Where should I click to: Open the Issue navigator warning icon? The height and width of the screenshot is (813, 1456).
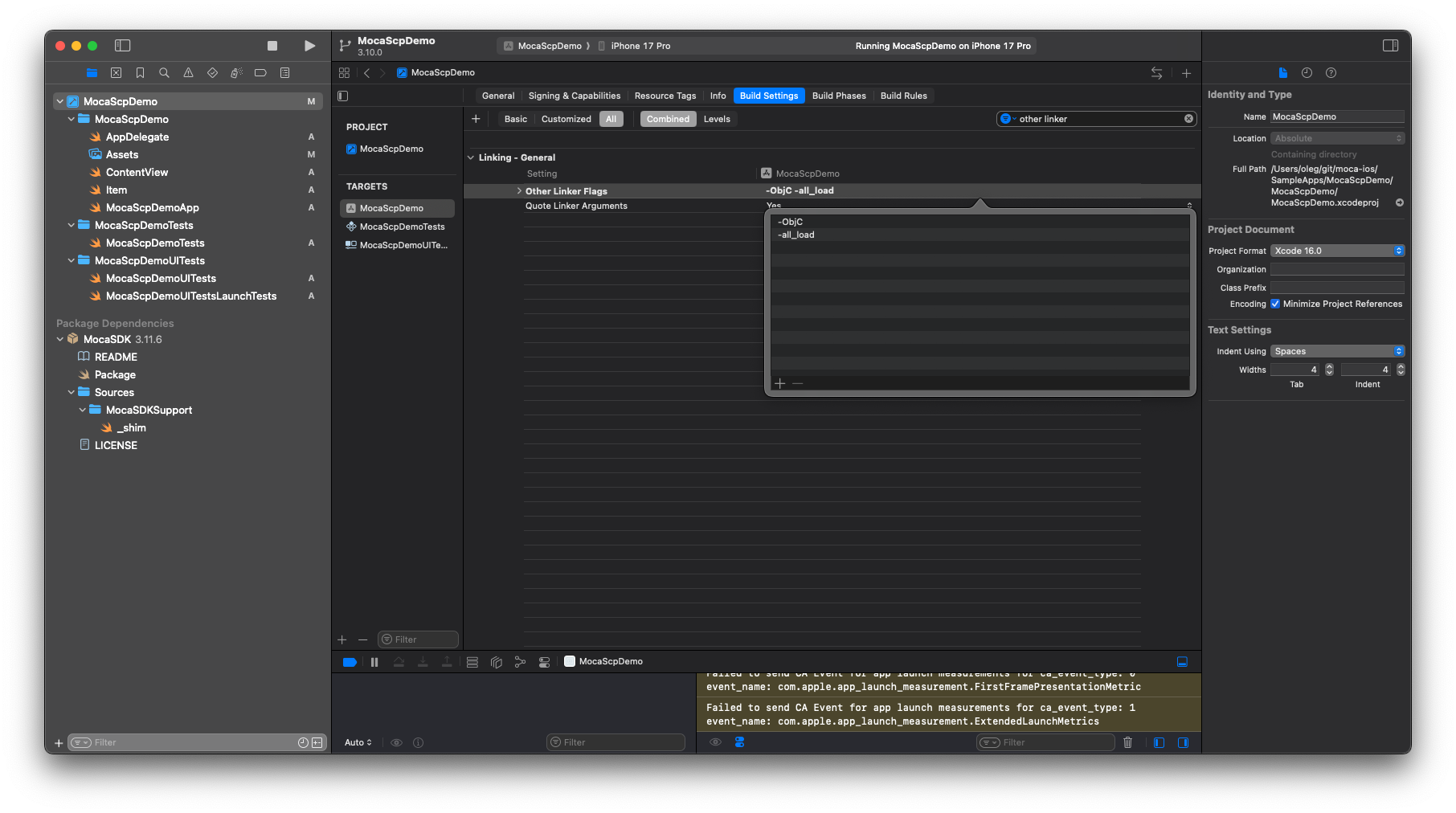(x=188, y=73)
